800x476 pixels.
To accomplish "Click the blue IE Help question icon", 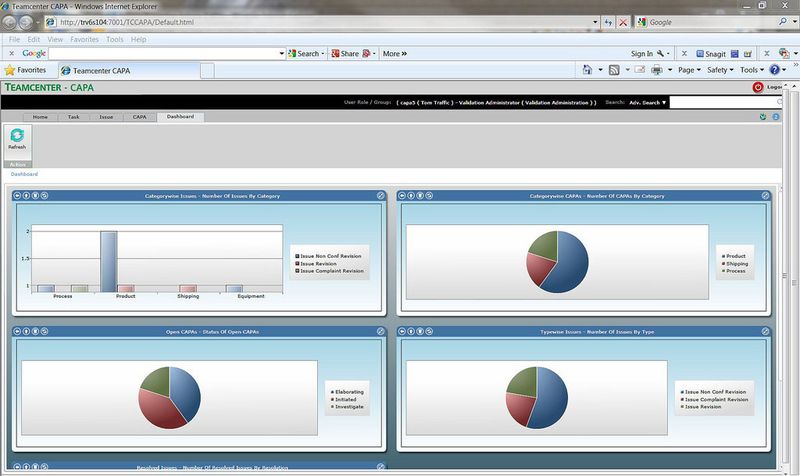I will (x=774, y=70).
